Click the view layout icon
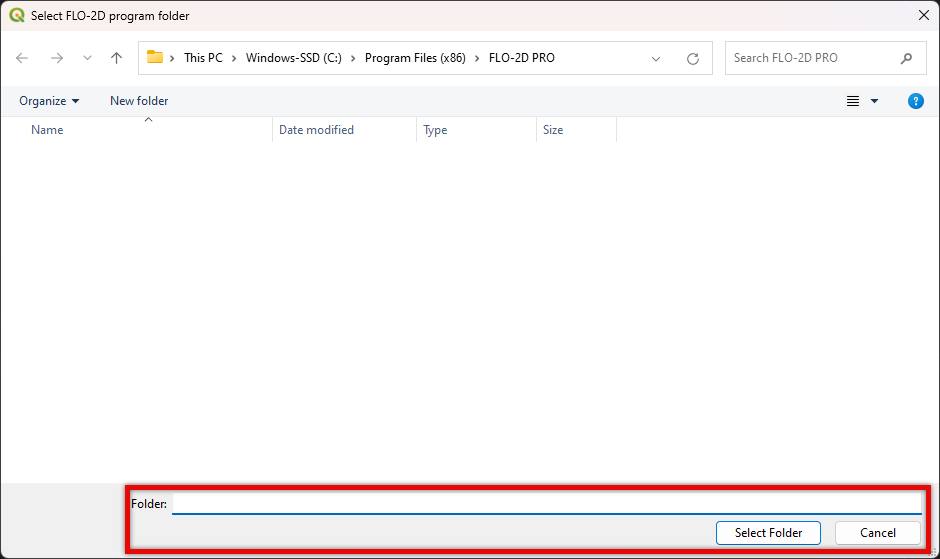The image size is (940, 559). tap(853, 101)
